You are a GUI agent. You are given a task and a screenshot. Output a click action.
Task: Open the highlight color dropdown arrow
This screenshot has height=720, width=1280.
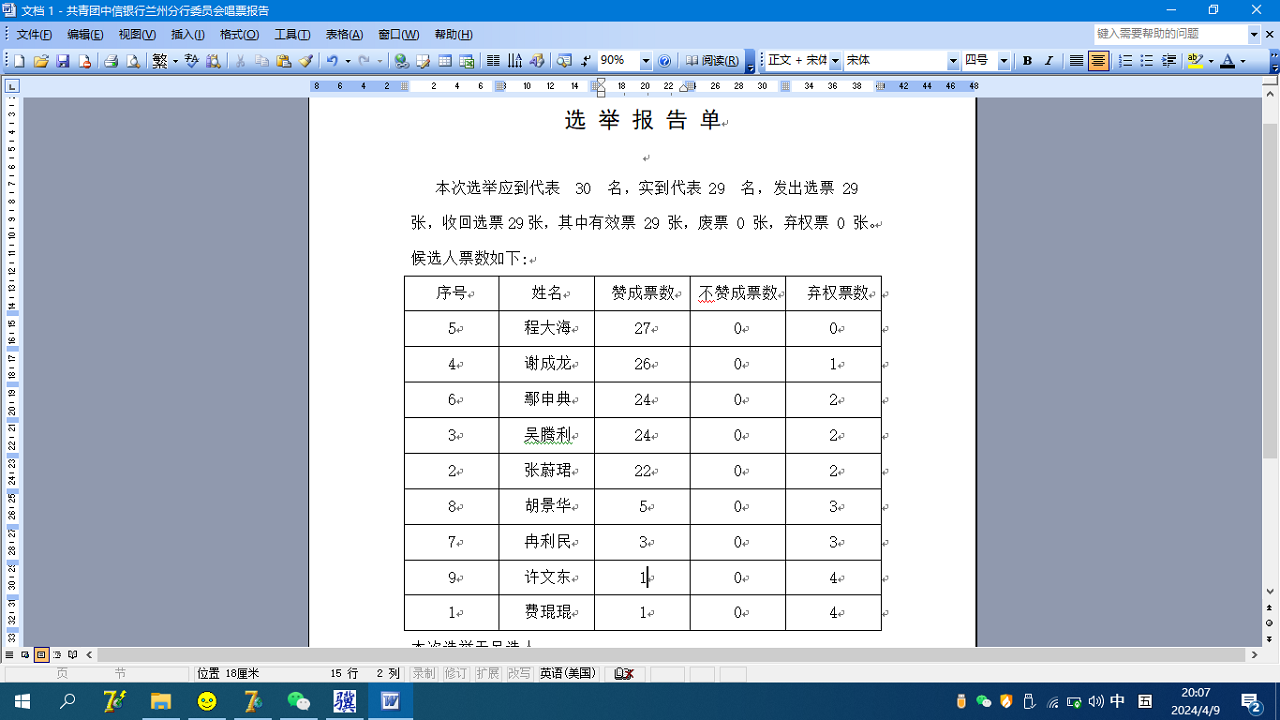pyautogui.click(x=1210, y=61)
